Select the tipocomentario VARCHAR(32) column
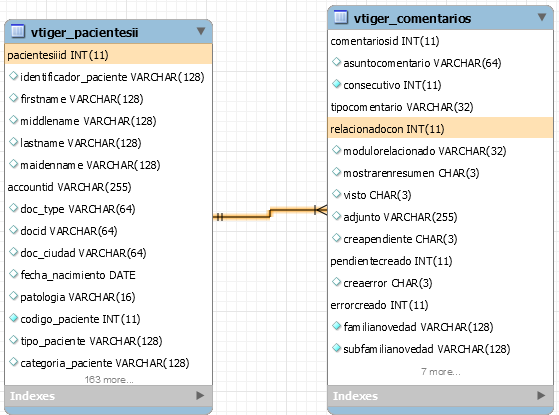Image resolution: width=559 pixels, height=415 pixels. pyautogui.click(x=402, y=107)
